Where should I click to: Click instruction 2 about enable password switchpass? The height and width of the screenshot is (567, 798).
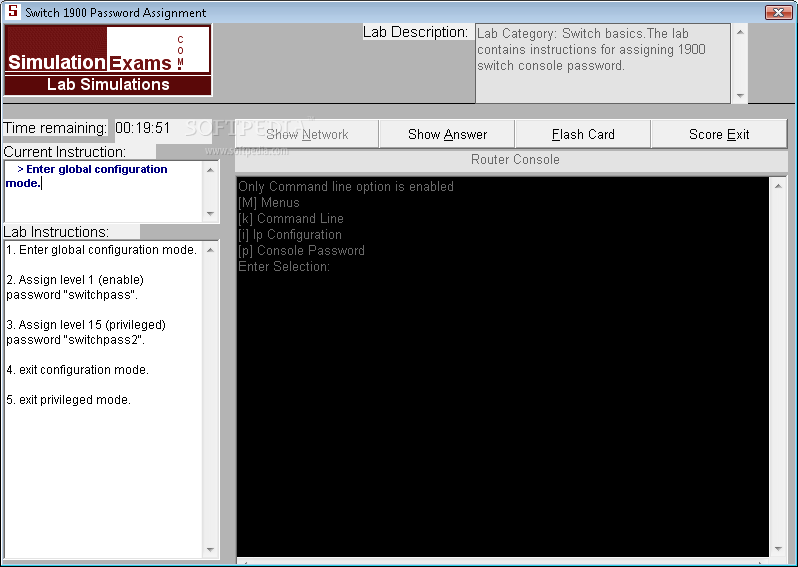pyautogui.click(x=75, y=287)
